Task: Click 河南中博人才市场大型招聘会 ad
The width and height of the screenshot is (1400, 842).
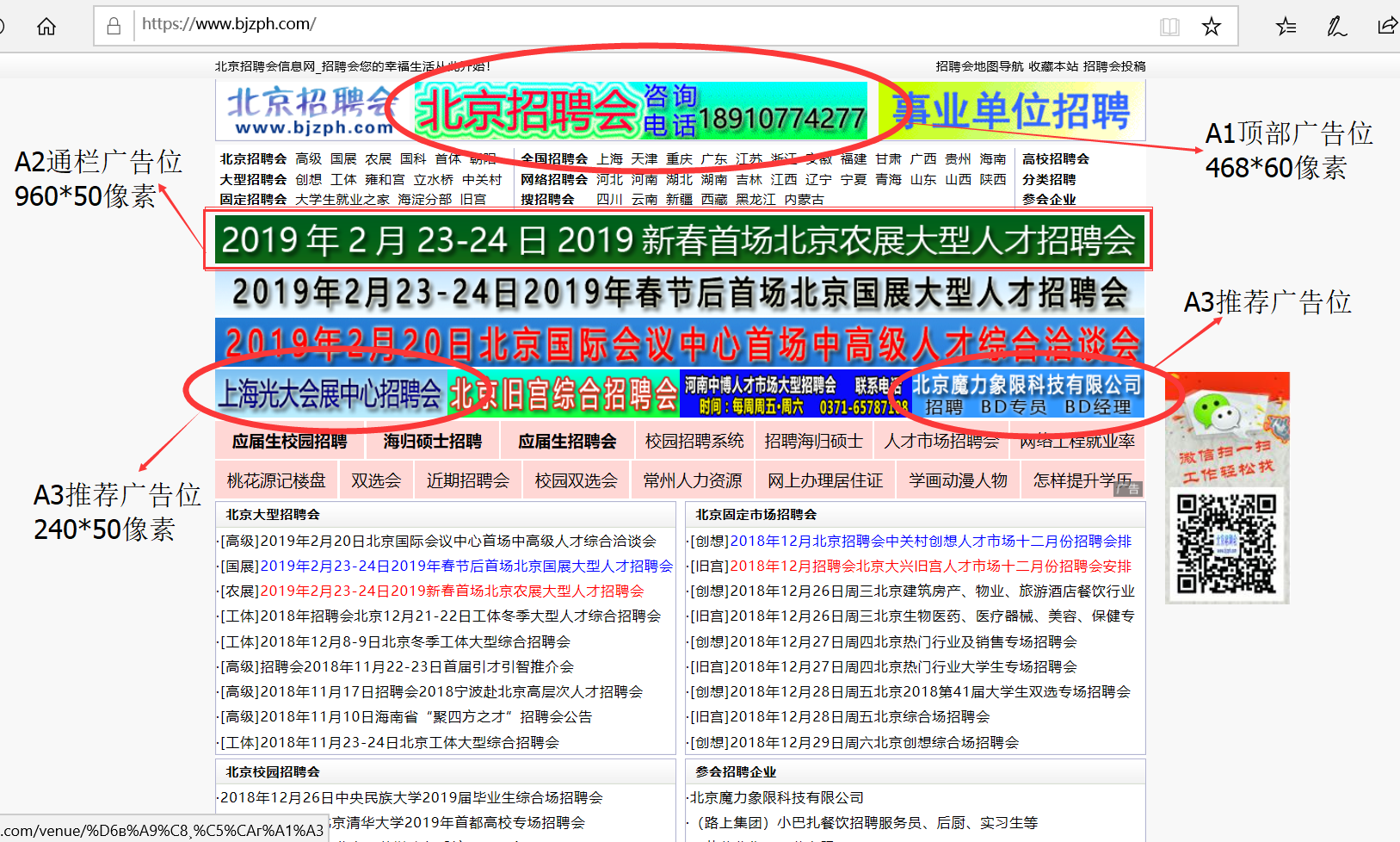Action: click(796, 393)
